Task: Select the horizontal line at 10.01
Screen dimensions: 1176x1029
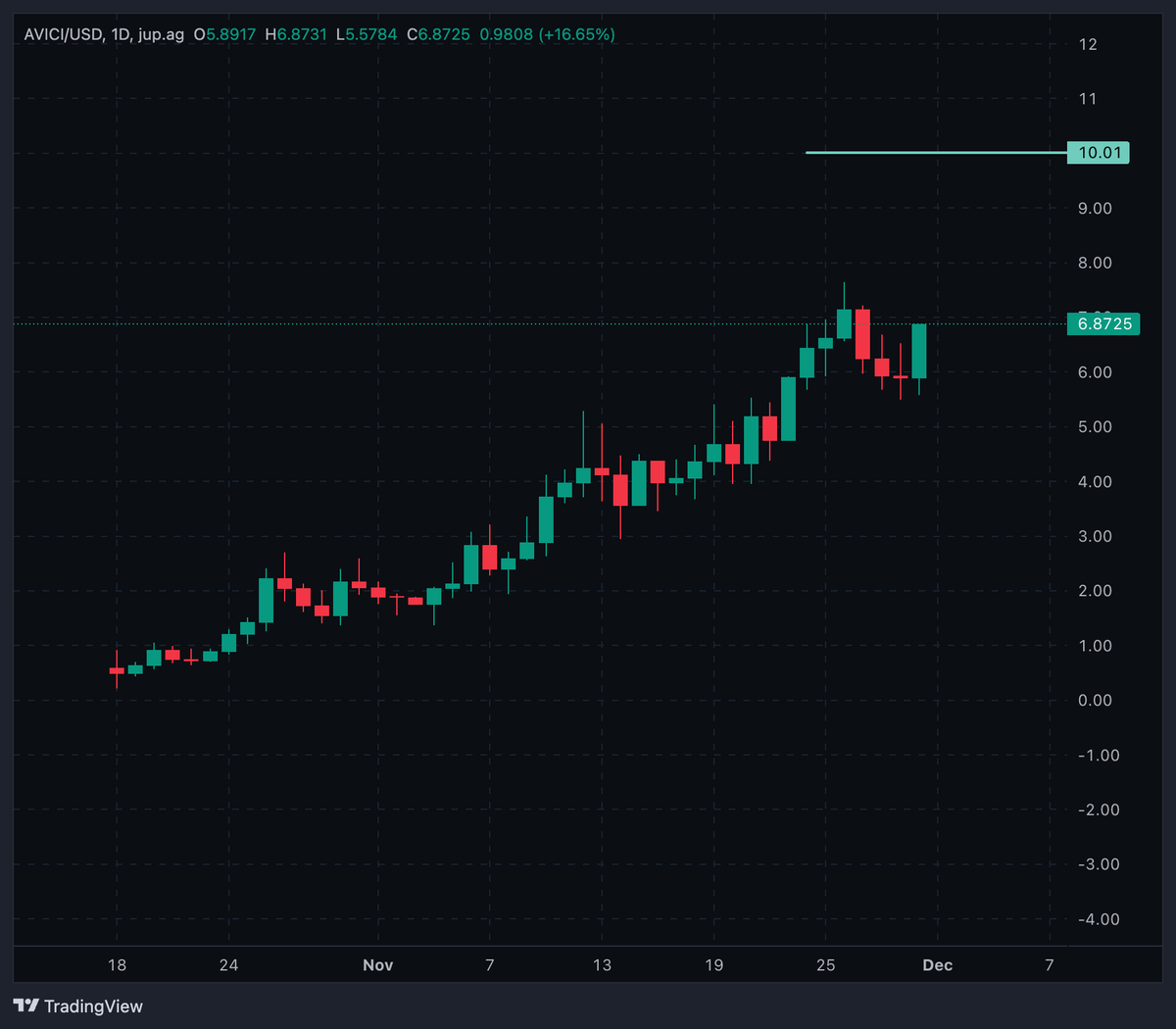Action: tap(936, 153)
